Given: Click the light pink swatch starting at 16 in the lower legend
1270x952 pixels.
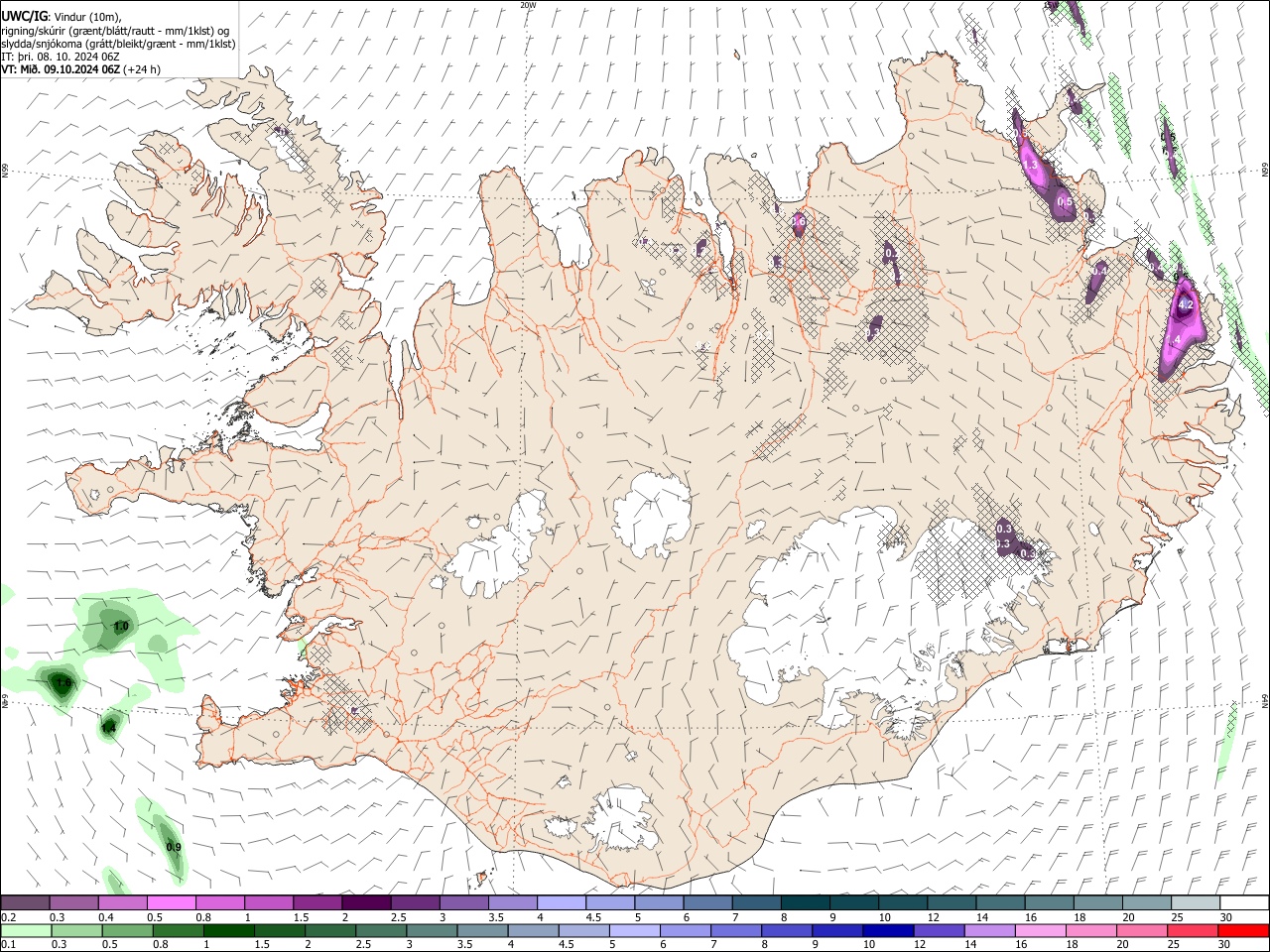Looking at the screenshot, I should point(1041,930).
